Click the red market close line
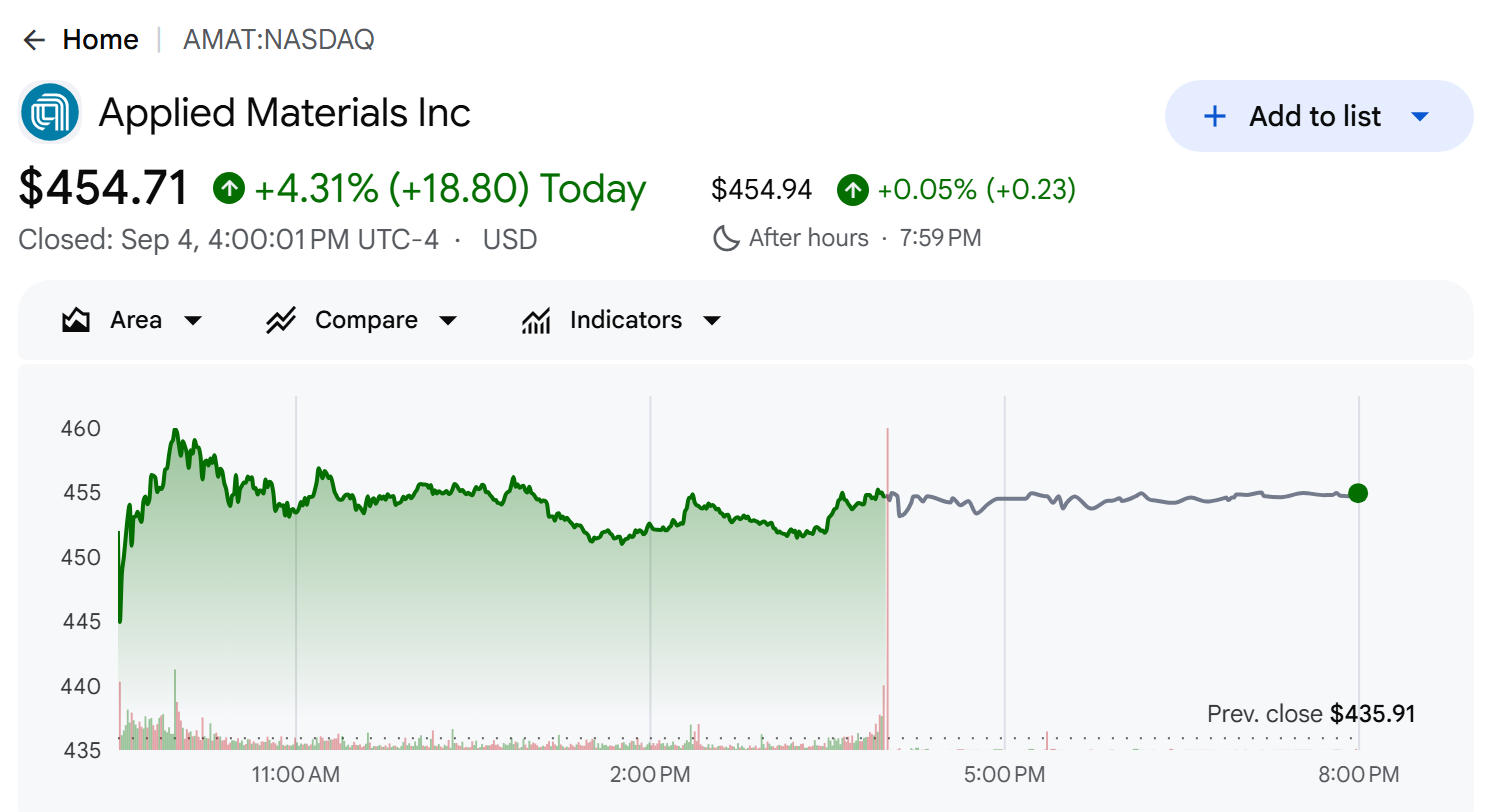The height and width of the screenshot is (812, 1500). tap(887, 588)
